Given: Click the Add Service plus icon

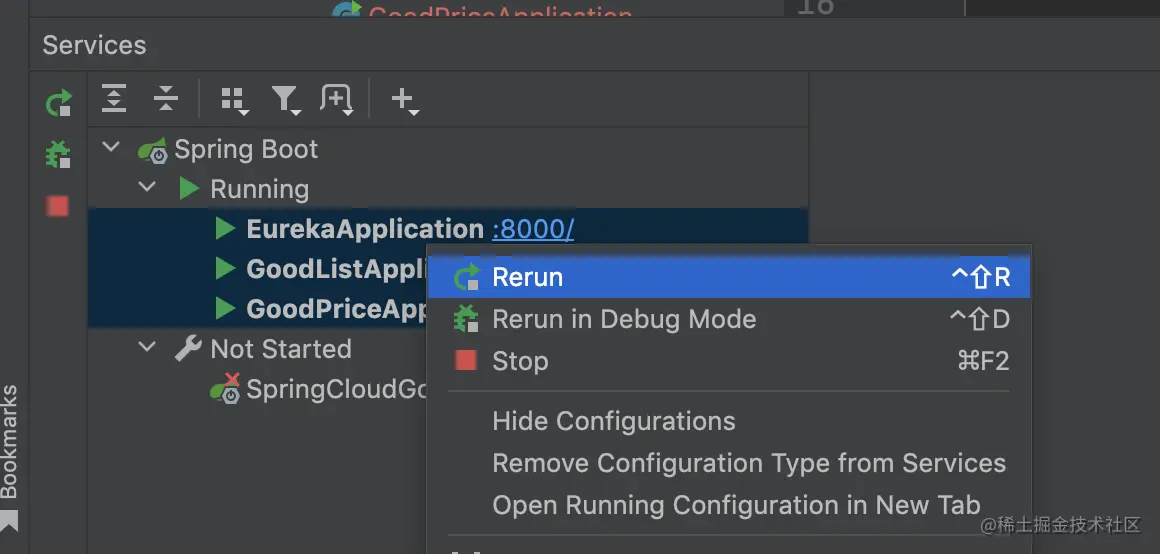Looking at the screenshot, I should pyautogui.click(x=403, y=99).
